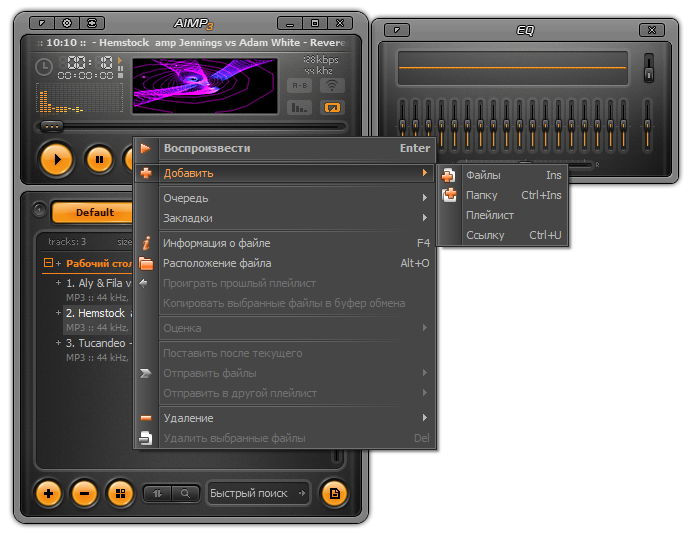Choose Расположение файла

tap(285, 263)
